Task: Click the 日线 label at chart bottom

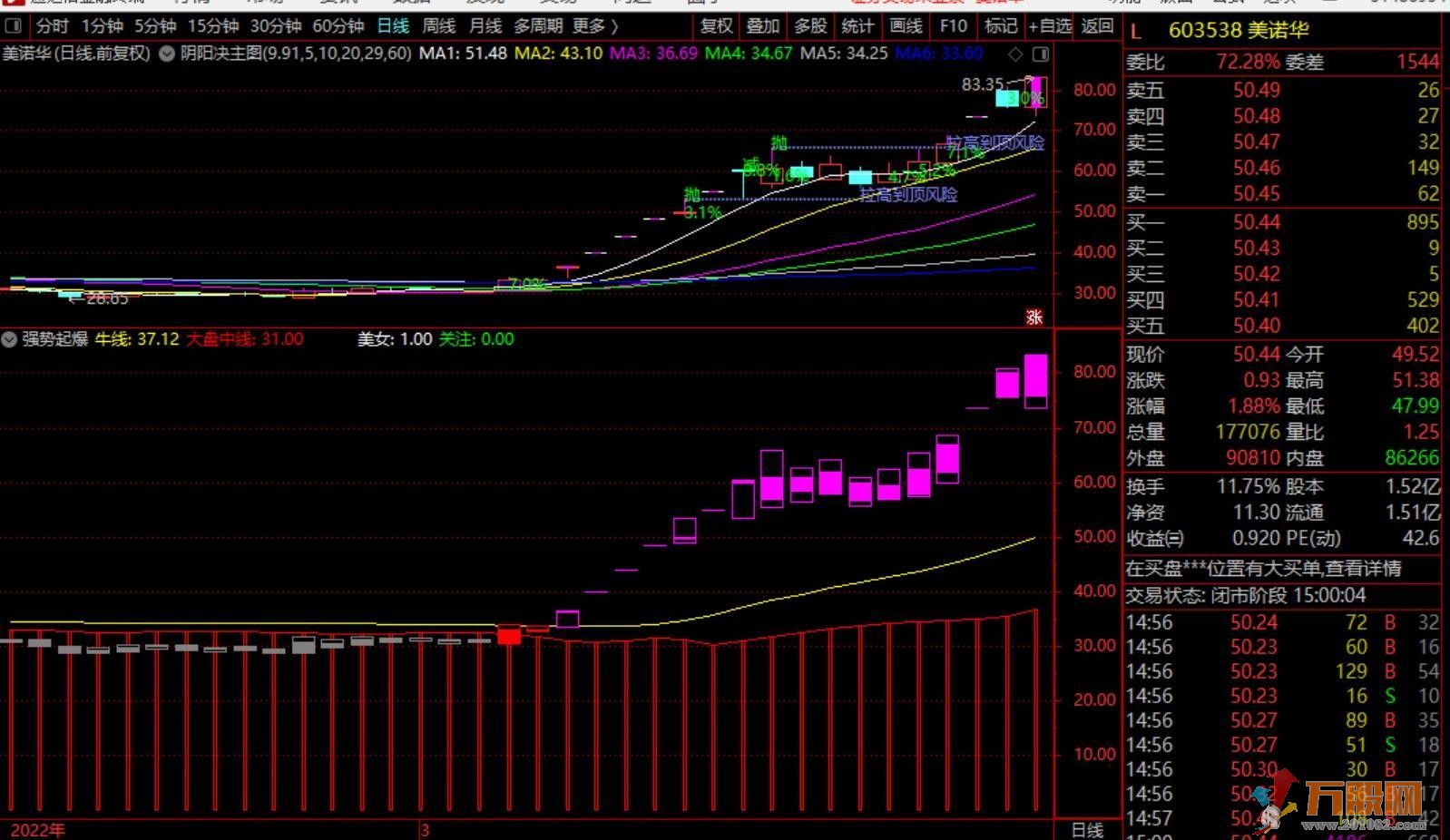Action: [x=1087, y=830]
